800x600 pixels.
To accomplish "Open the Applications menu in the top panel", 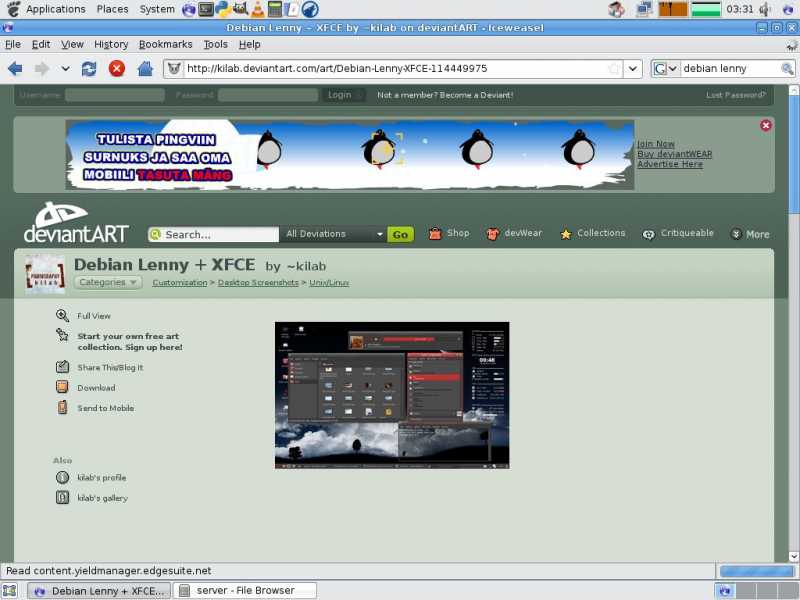I will click(x=56, y=9).
